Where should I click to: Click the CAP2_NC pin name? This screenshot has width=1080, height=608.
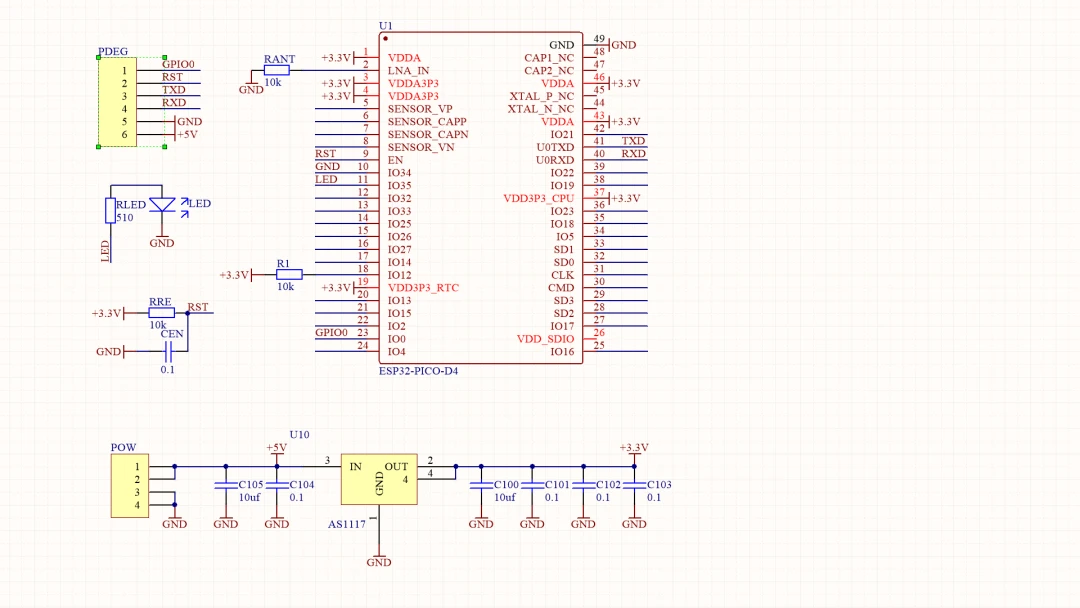(x=549, y=70)
